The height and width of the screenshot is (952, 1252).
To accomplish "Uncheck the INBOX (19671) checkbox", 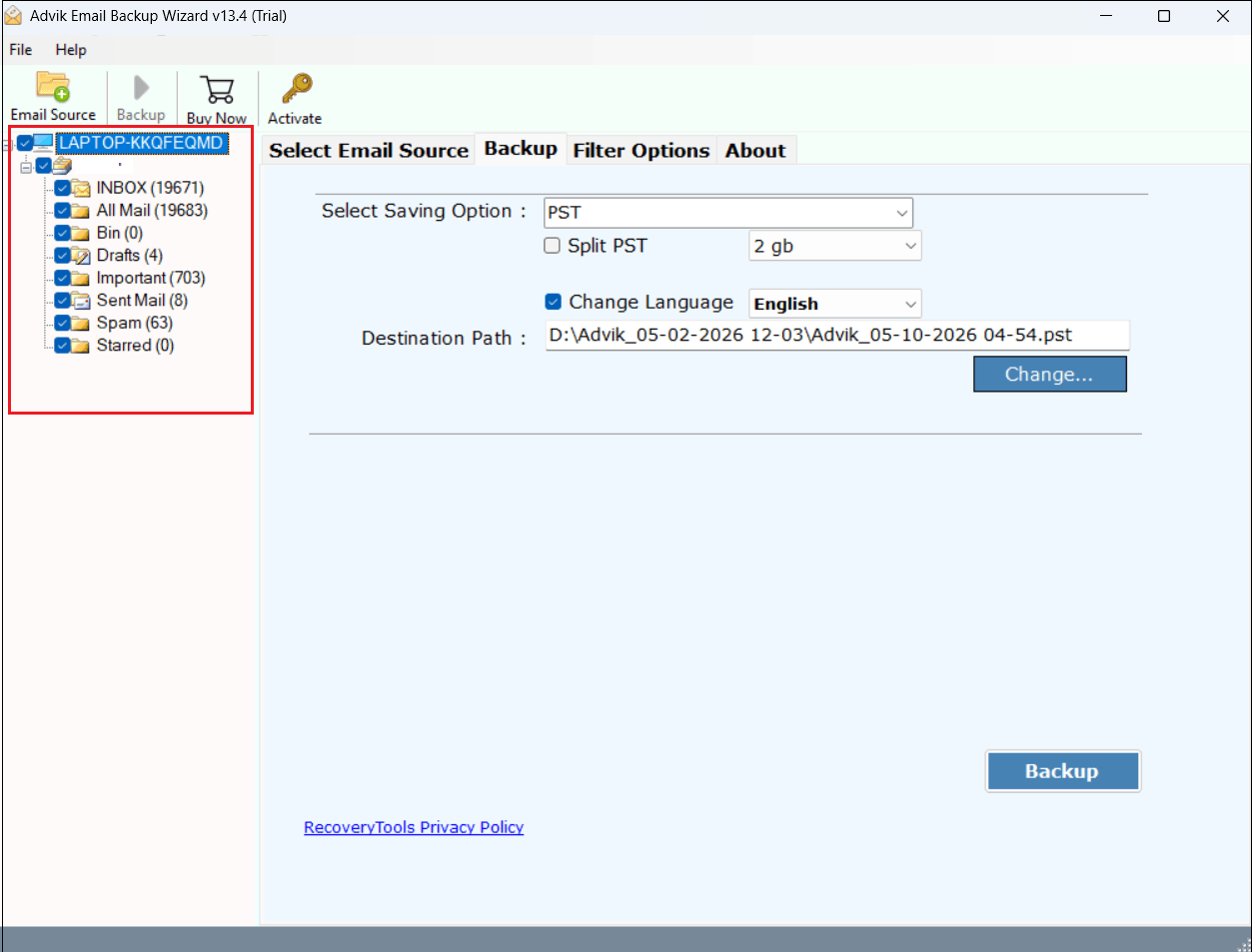I will click(62, 188).
